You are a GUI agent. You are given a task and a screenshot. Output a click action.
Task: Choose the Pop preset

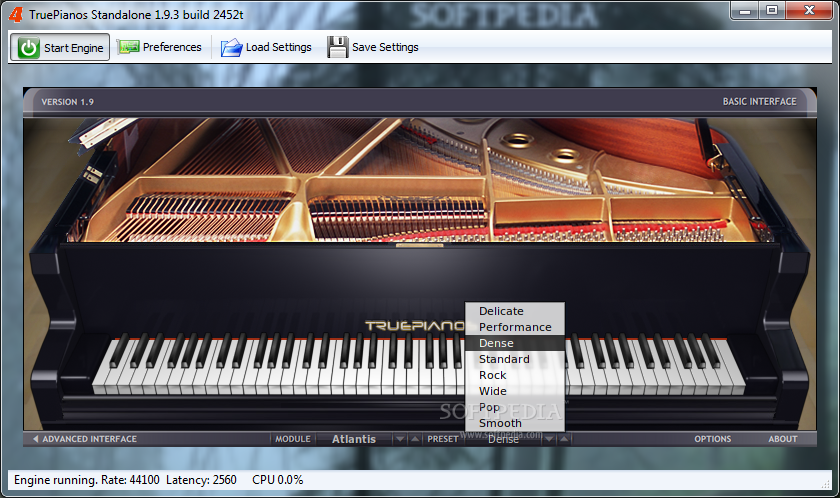click(514, 408)
